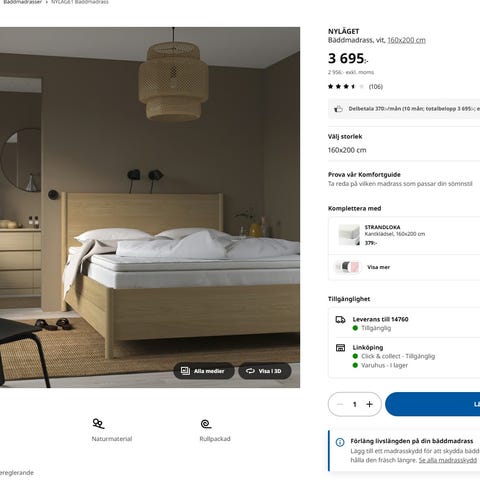The image size is (480, 480).
Task: Select the Naturmaterial feature icon
Action: tap(98, 424)
